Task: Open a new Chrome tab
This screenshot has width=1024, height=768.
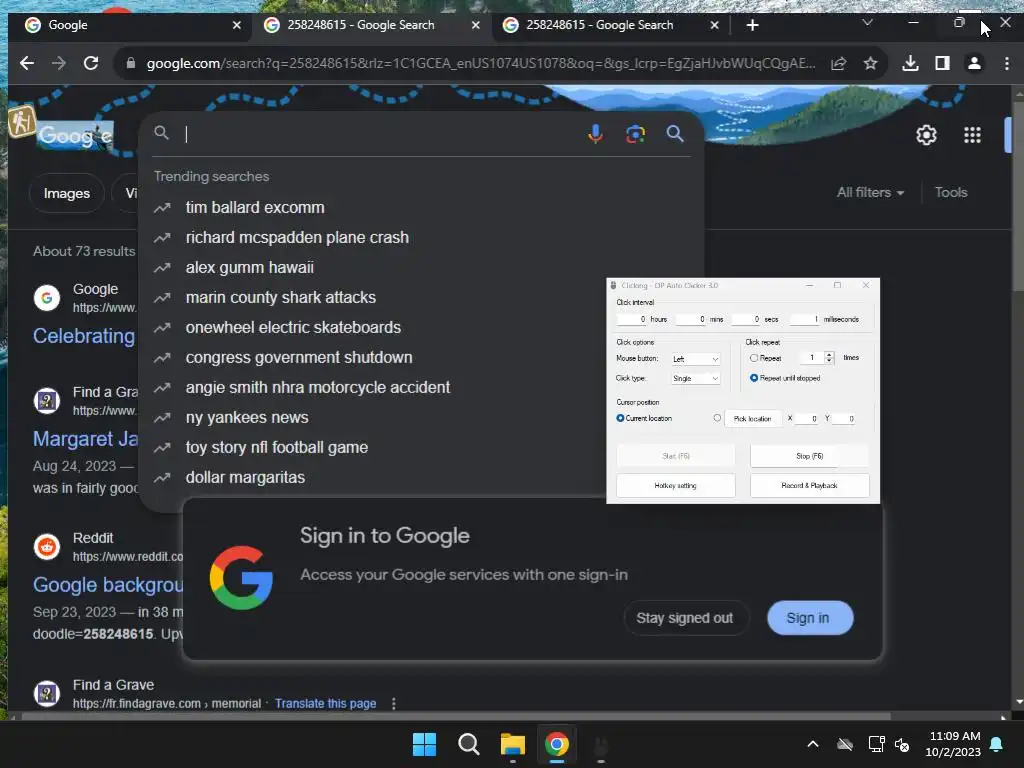Action: 752,25
